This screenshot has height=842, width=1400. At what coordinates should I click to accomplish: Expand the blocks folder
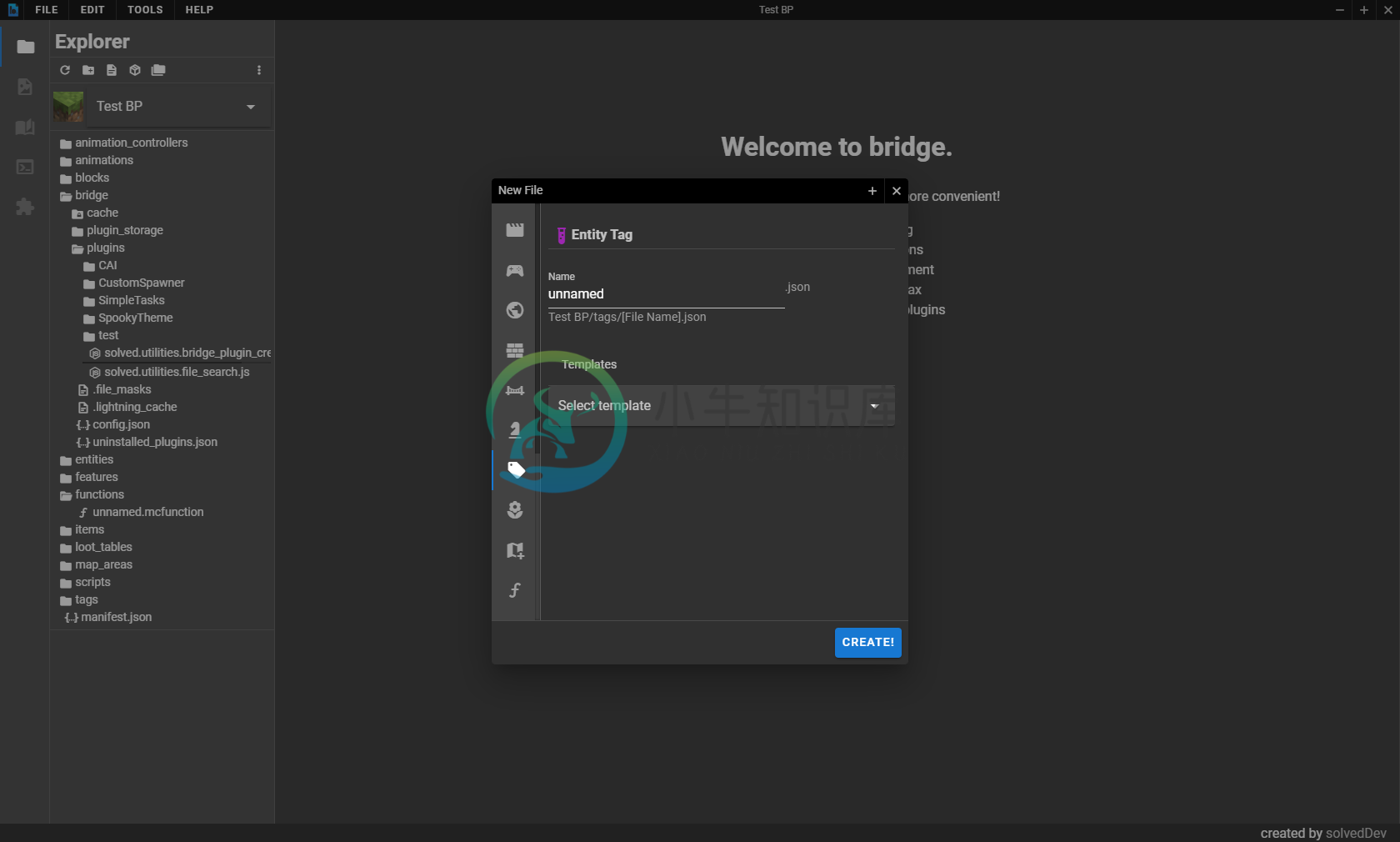[84, 178]
